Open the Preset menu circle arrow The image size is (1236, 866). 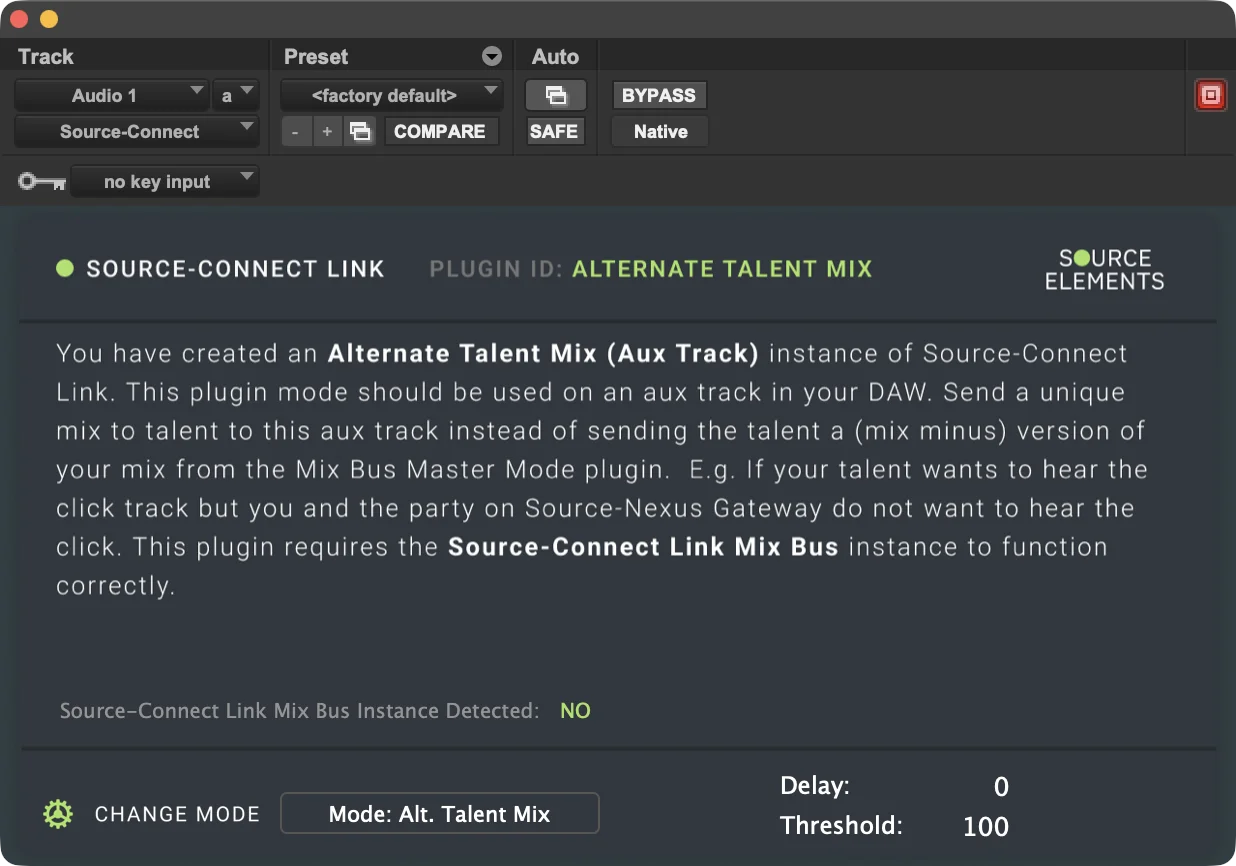pyautogui.click(x=491, y=56)
